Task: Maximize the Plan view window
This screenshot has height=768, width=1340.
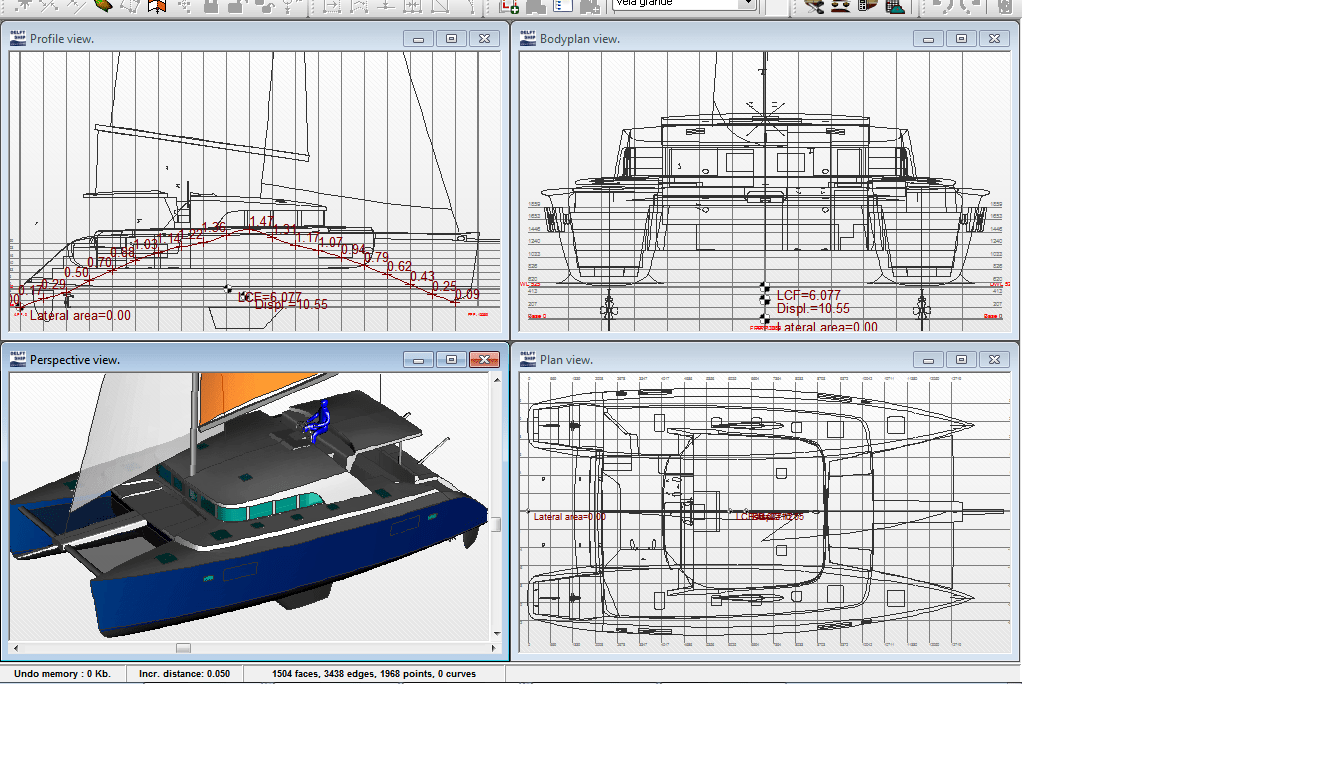Action: (960, 359)
